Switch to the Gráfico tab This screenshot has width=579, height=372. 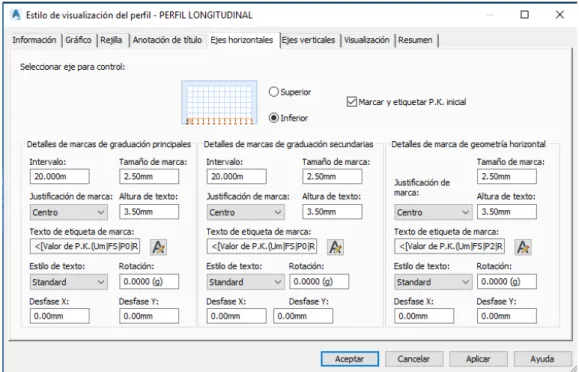pos(78,40)
